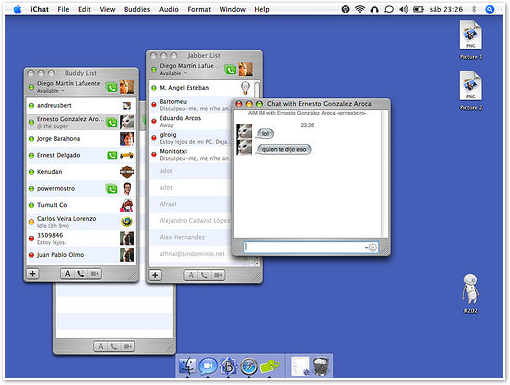Select R2D2 icon on desktop
The height and width of the screenshot is (385, 510).
coord(471,294)
